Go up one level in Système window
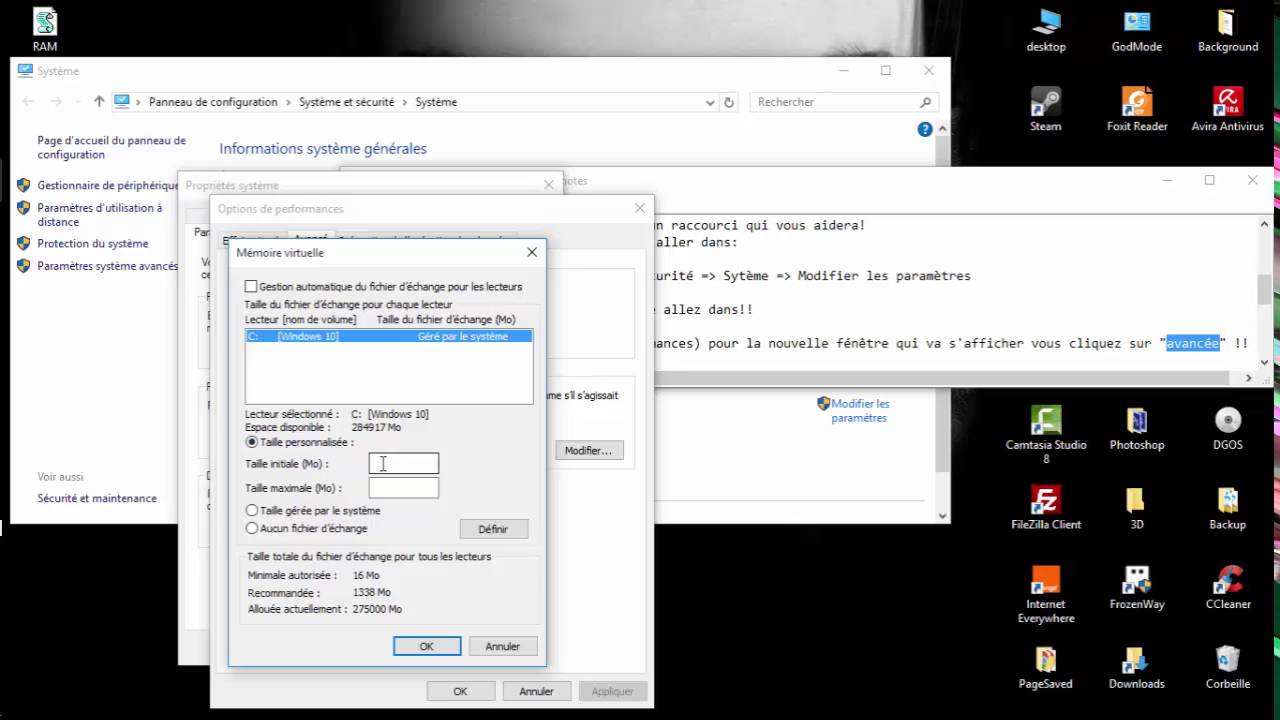 (99, 101)
